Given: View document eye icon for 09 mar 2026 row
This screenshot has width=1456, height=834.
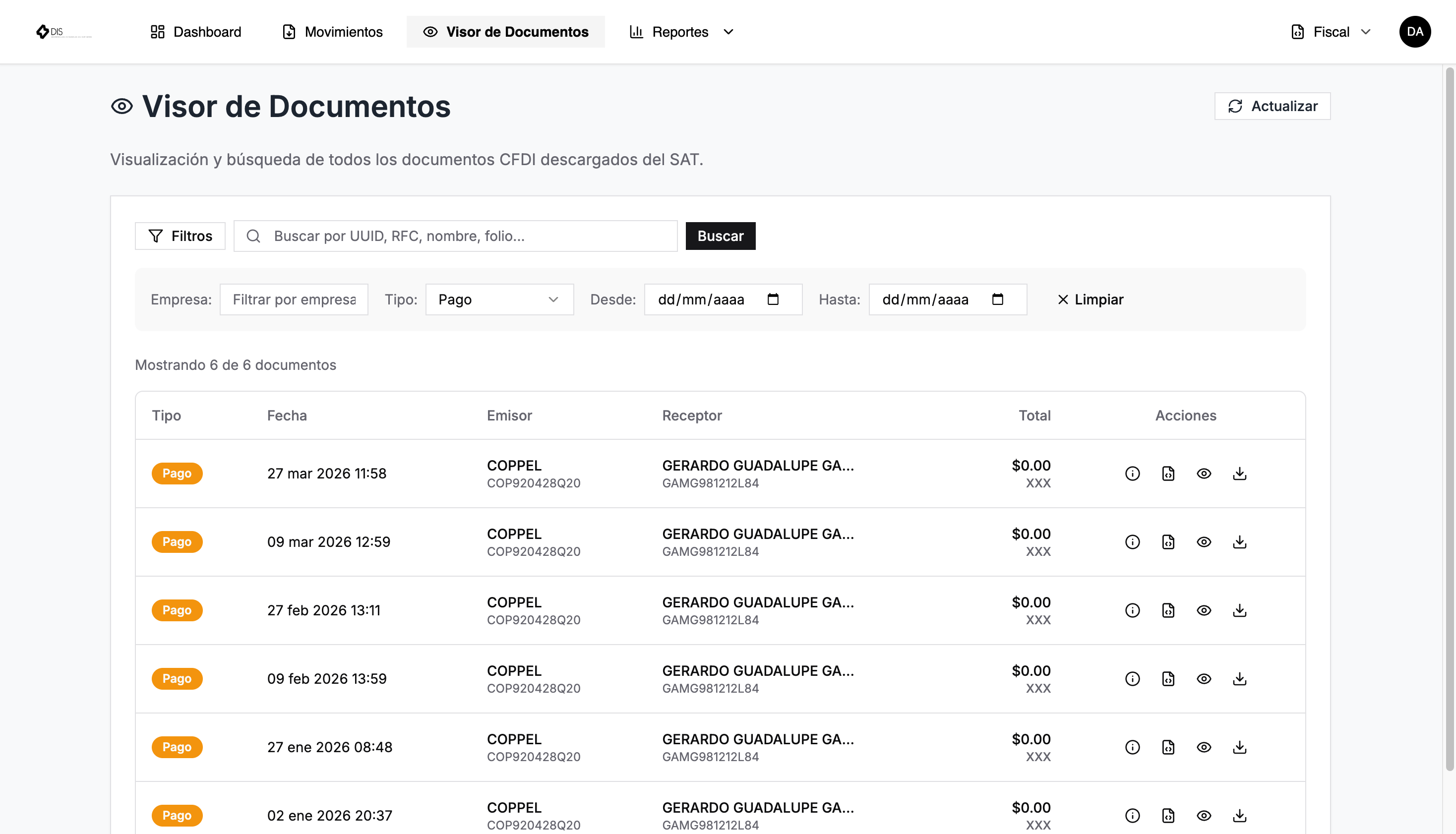Looking at the screenshot, I should (1204, 542).
